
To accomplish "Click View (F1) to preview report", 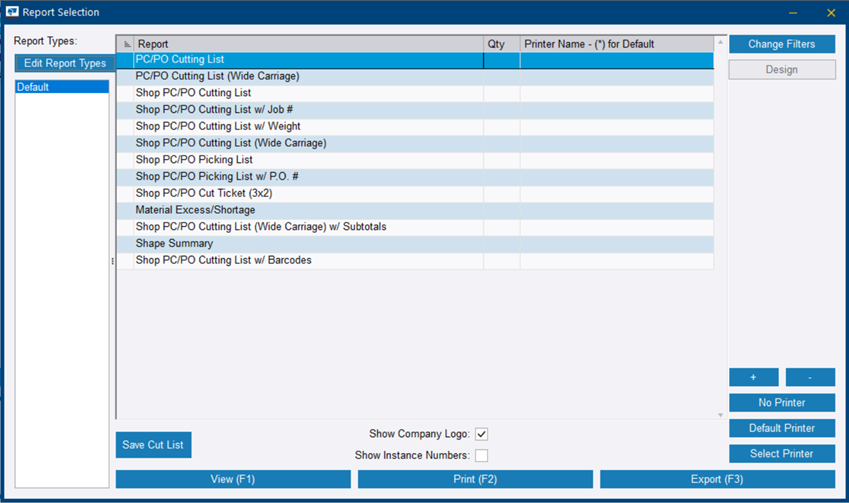I will (233, 479).
